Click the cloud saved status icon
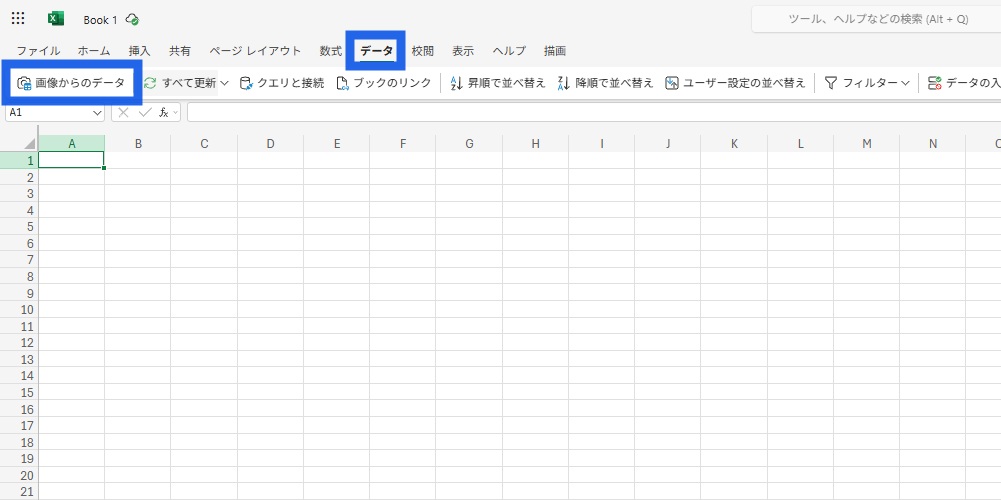The width and height of the screenshot is (1001, 500). point(132,20)
